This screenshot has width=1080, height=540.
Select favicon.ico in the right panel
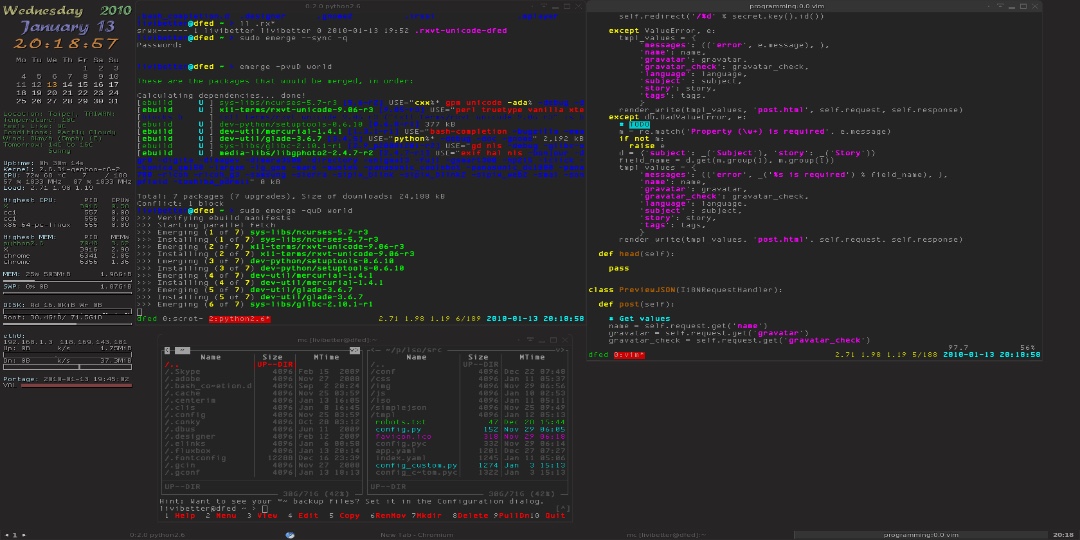(404, 436)
